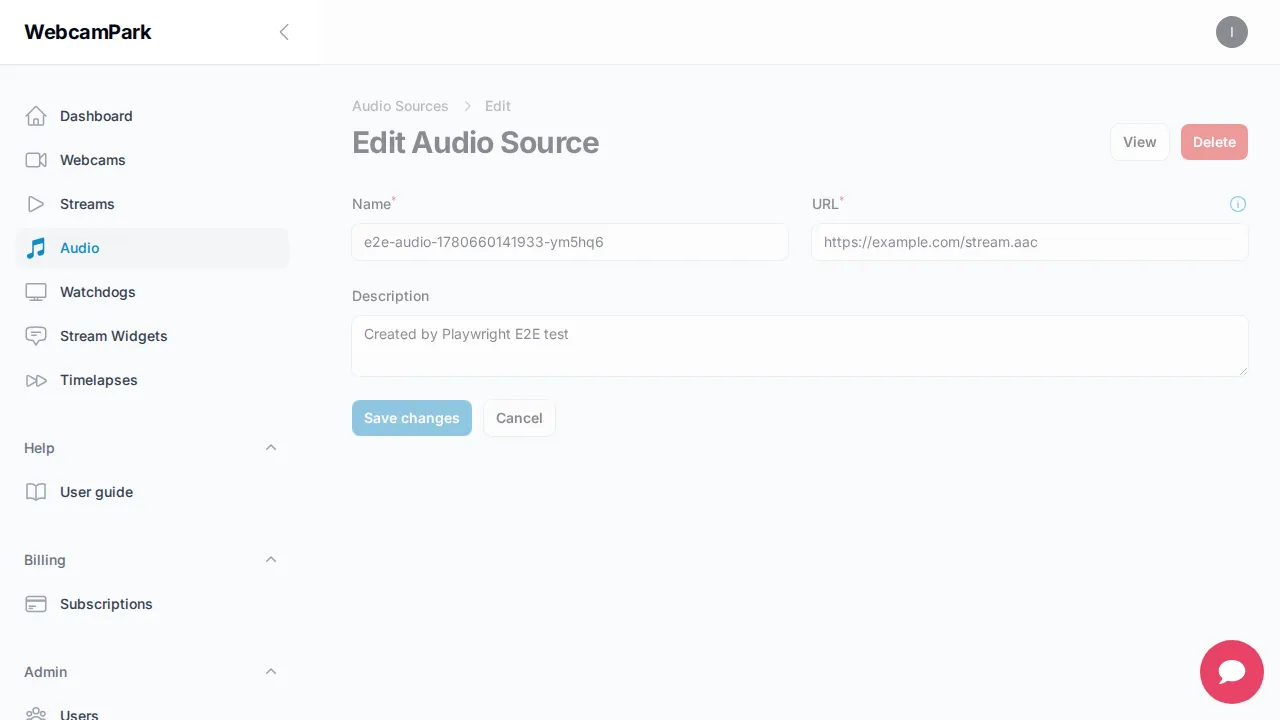Click the Edit Audio Source heading
1280x720 pixels.
point(476,142)
